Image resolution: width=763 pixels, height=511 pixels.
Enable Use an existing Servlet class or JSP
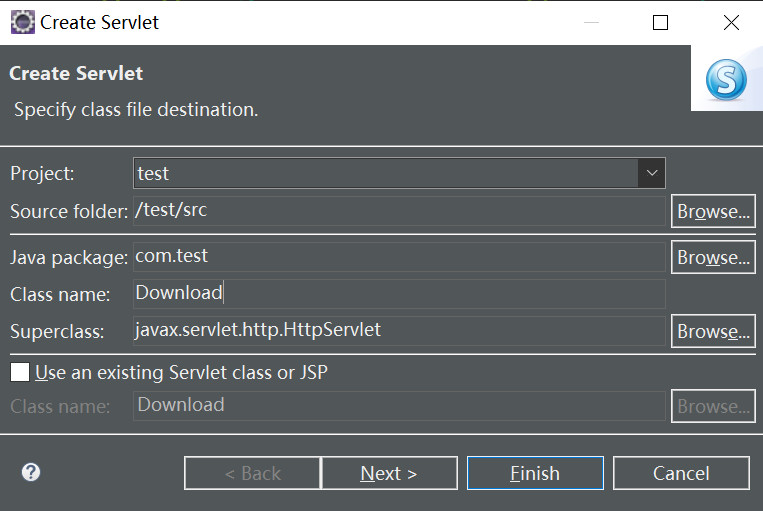[x=20, y=373]
